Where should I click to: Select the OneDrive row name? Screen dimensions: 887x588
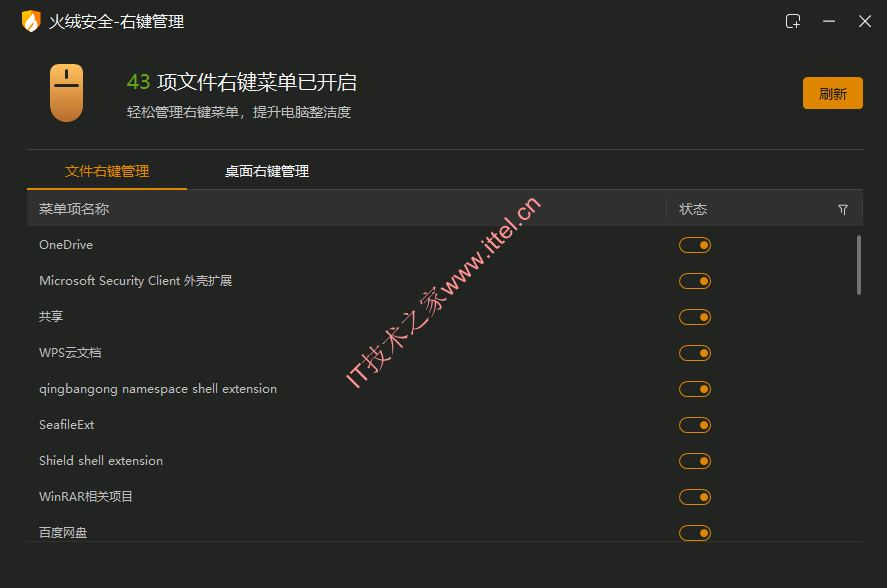66,244
